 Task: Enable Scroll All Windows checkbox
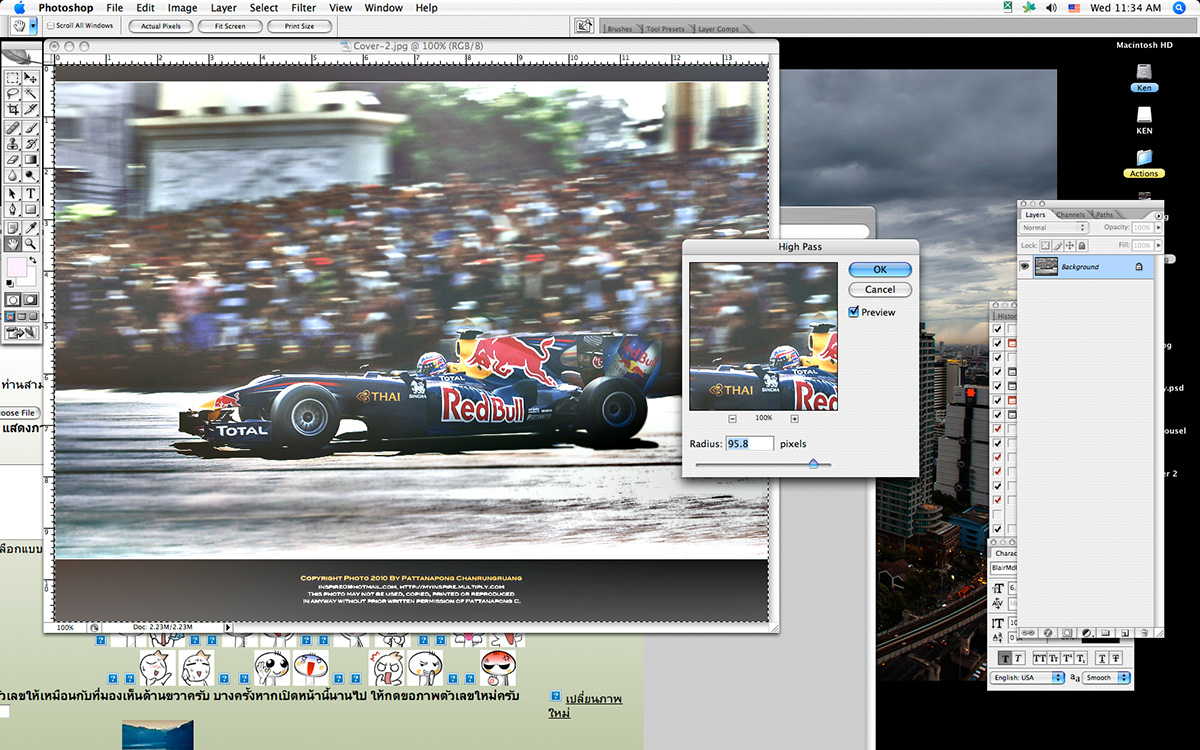click(51, 26)
